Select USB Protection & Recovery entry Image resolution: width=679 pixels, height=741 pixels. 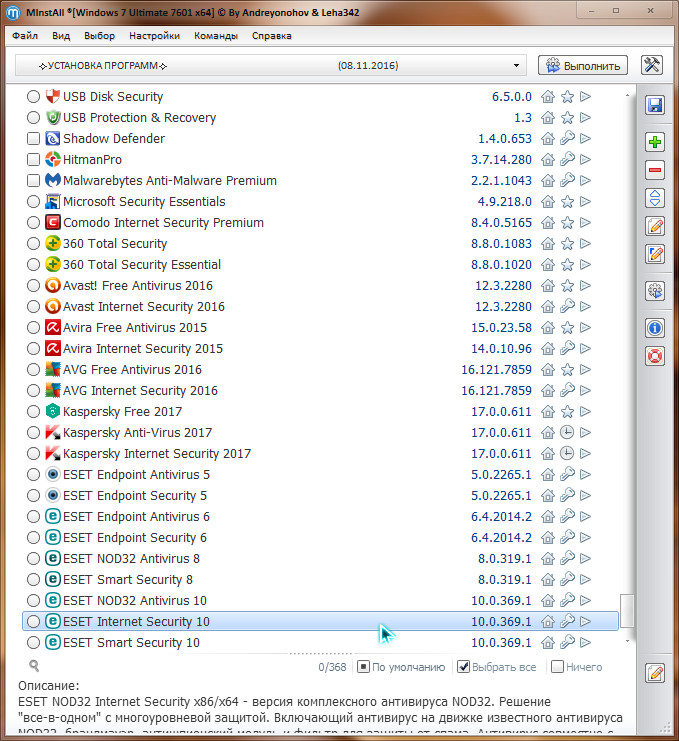tap(320, 118)
